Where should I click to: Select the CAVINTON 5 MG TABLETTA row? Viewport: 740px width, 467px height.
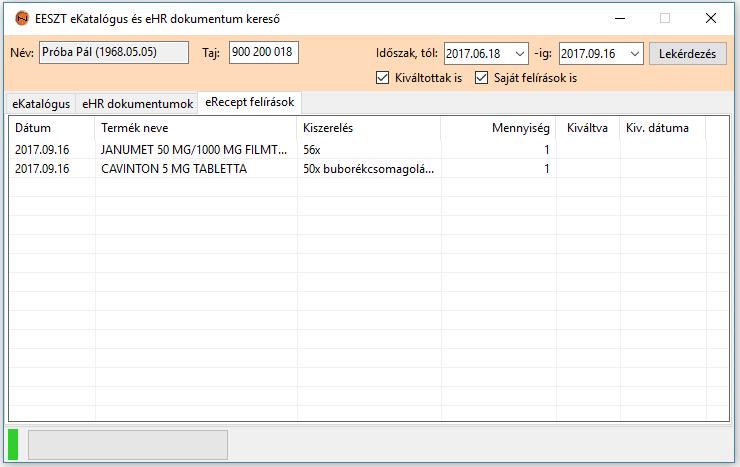pos(369,168)
